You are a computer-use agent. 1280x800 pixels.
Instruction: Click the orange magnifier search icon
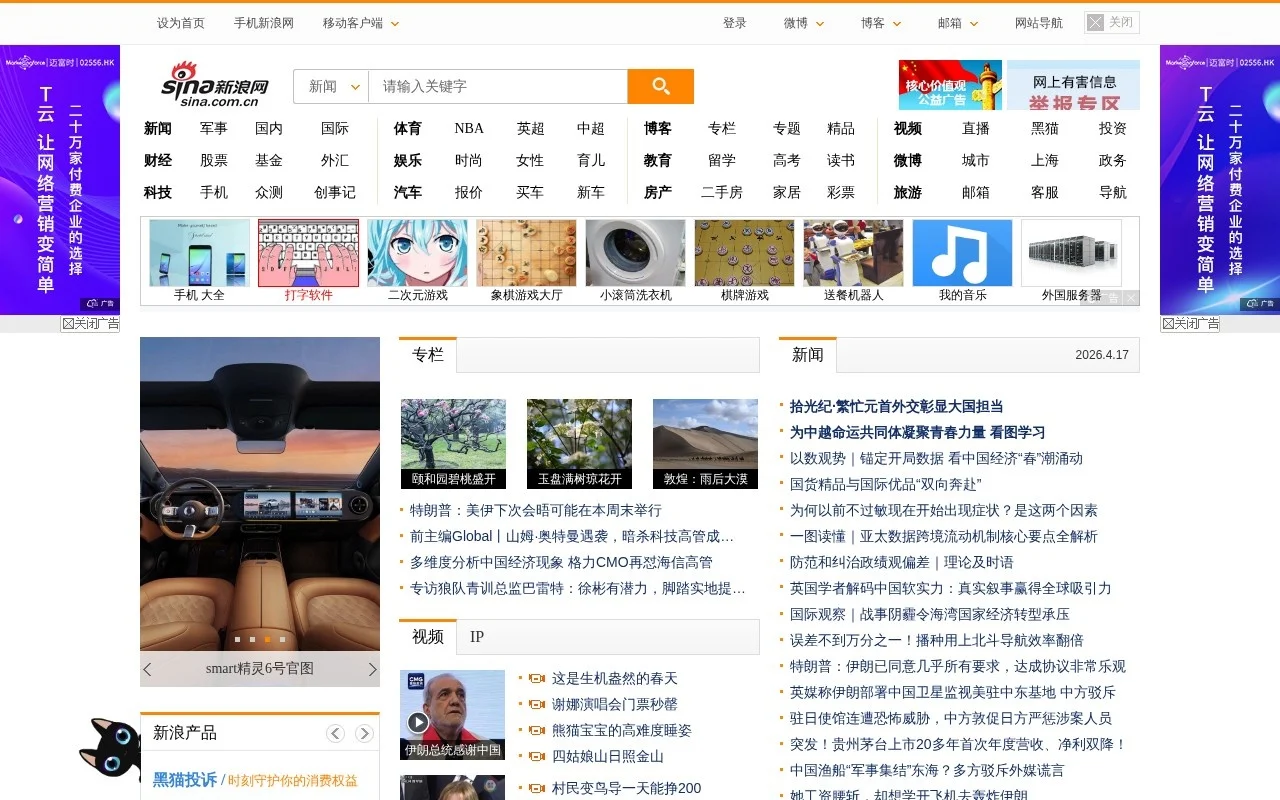[660, 87]
